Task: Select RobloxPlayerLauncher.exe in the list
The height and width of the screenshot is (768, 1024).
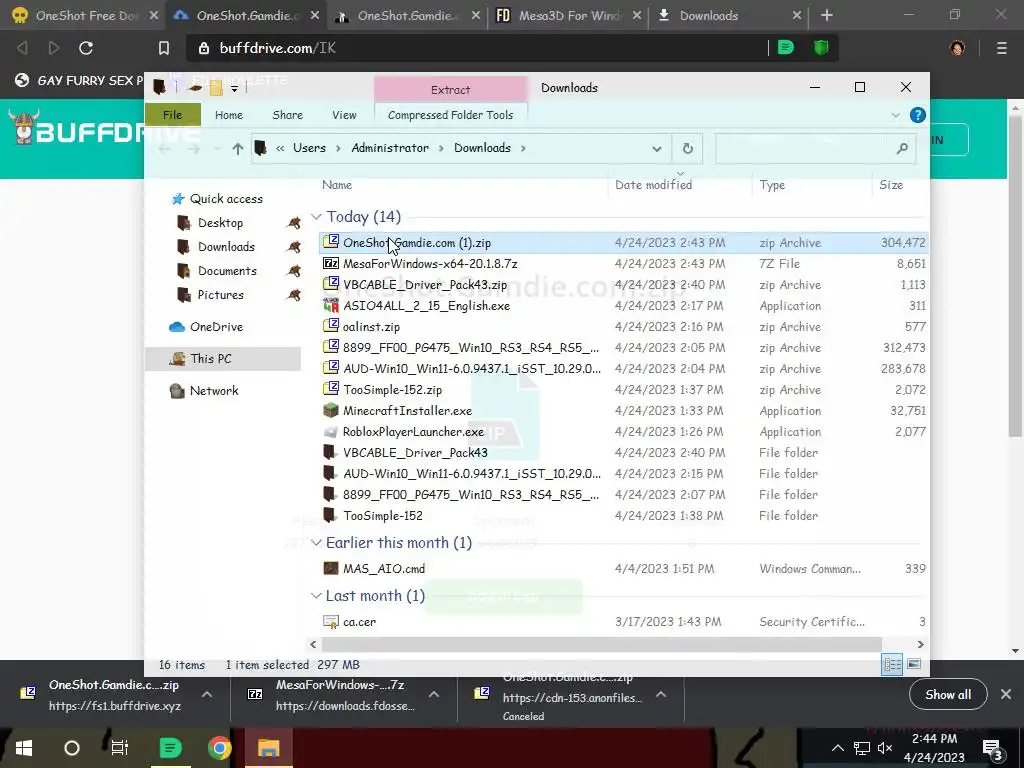Action: 413,432
